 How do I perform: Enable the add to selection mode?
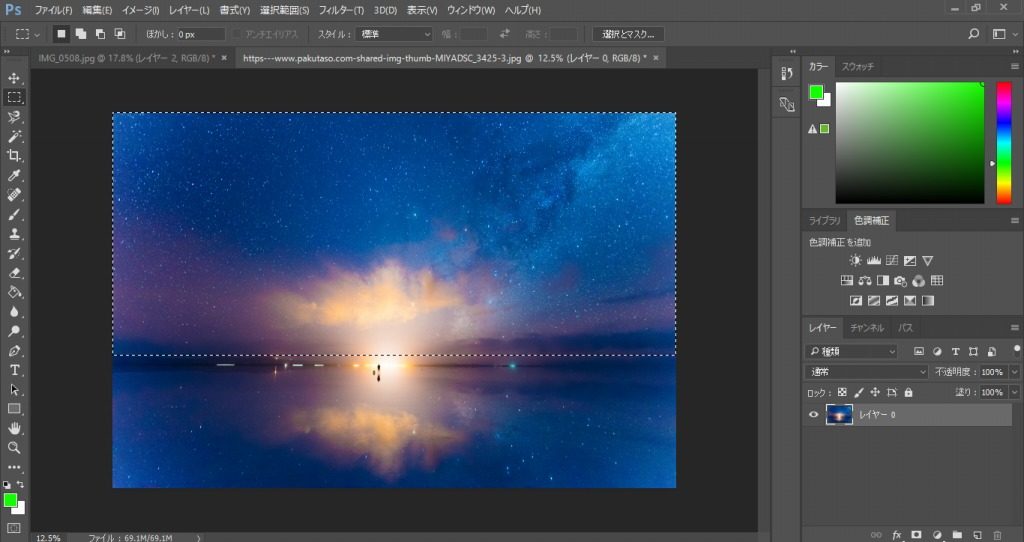pos(80,34)
